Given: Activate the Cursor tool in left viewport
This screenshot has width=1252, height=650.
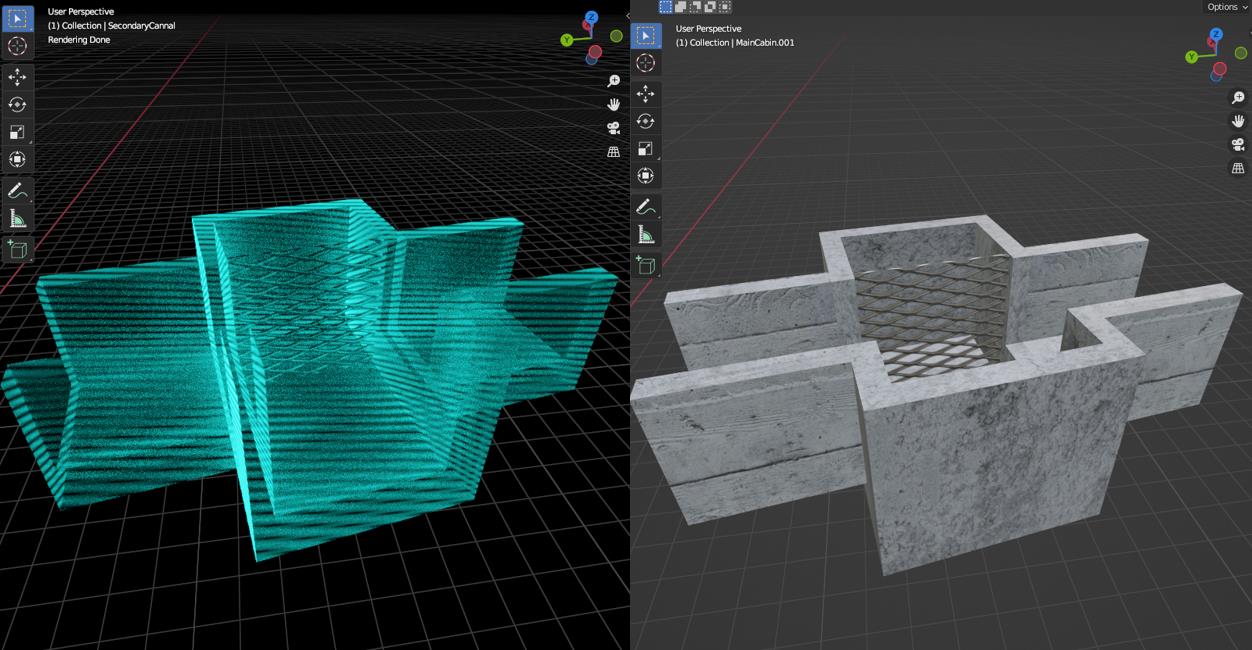Looking at the screenshot, I should pos(17,46).
